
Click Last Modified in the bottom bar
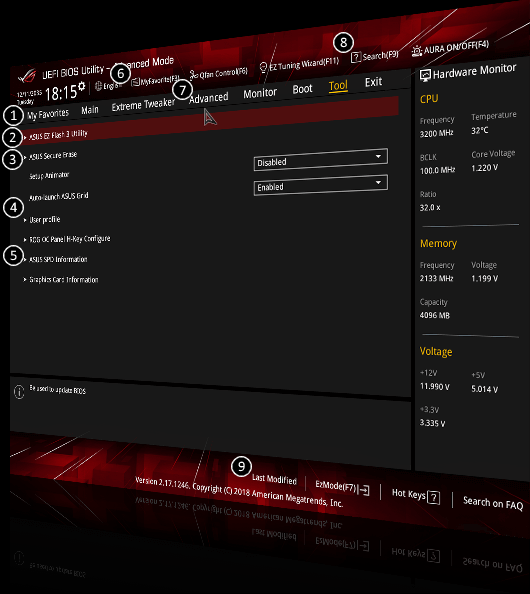pyautogui.click(x=274, y=479)
